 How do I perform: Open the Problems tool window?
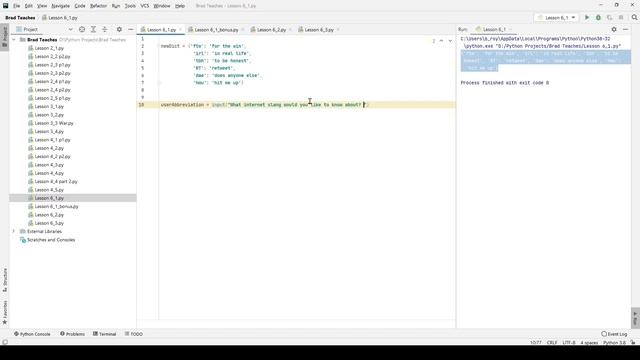click(72, 334)
